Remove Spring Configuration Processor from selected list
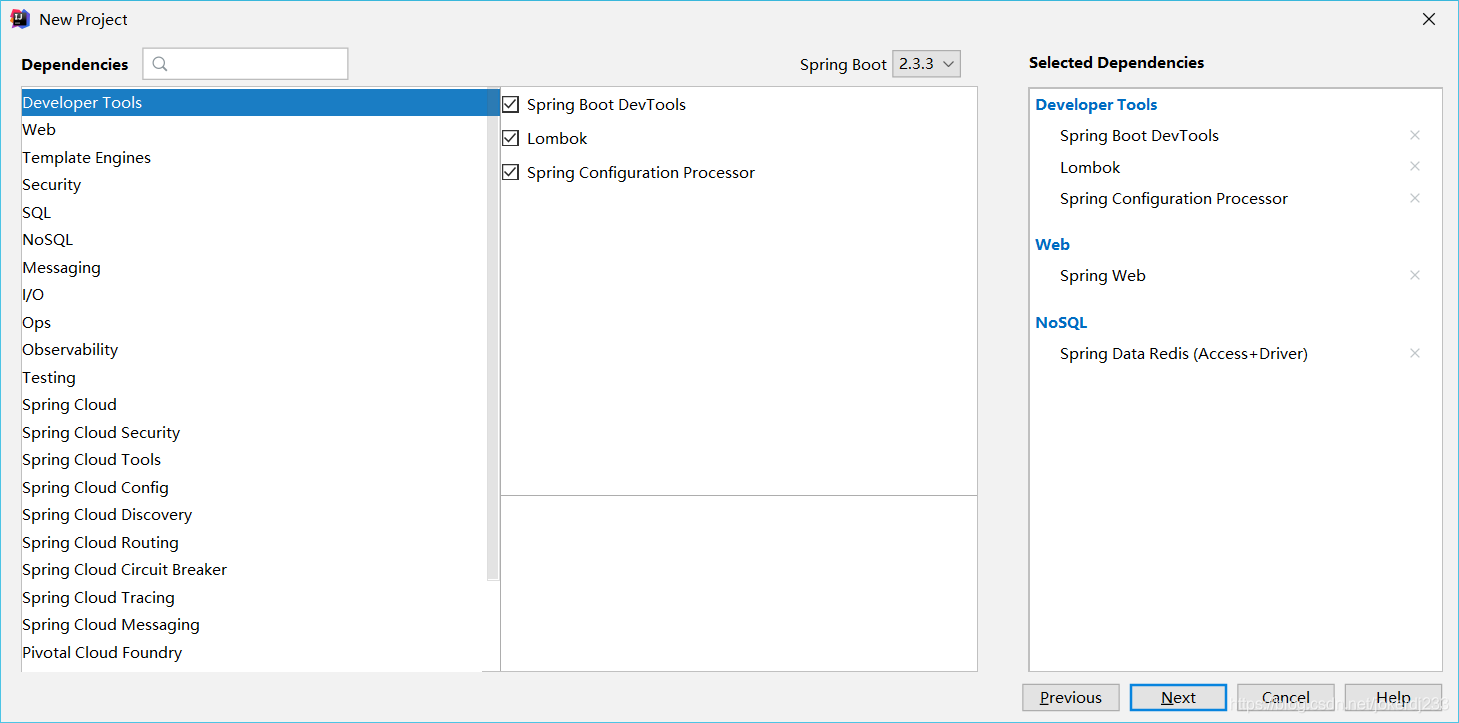Screen dimensions: 1459x723 [1414, 198]
